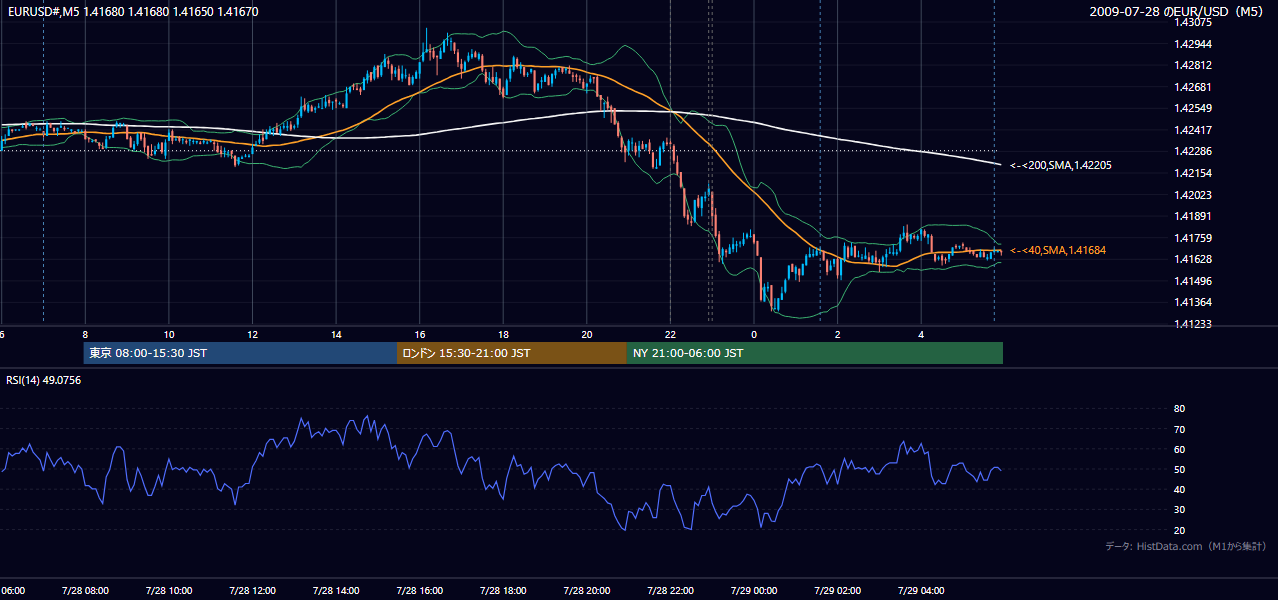This screenshot has width=1278, height=600.
Task: Click price axis value 1.42286
Action: [x=1192, y=152]
